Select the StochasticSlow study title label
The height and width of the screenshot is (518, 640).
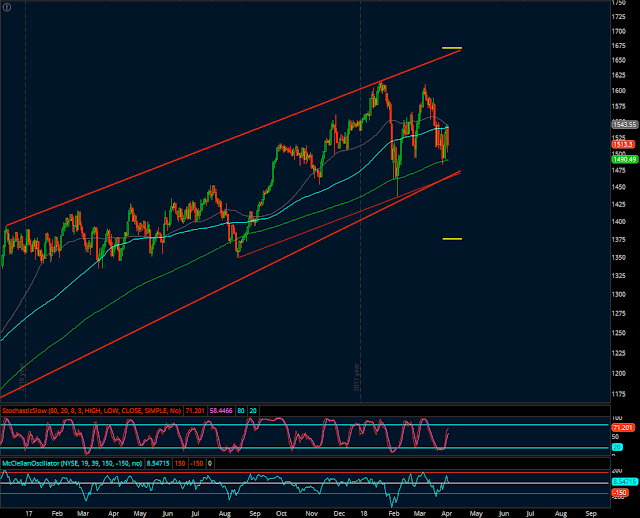click(92, 411)
